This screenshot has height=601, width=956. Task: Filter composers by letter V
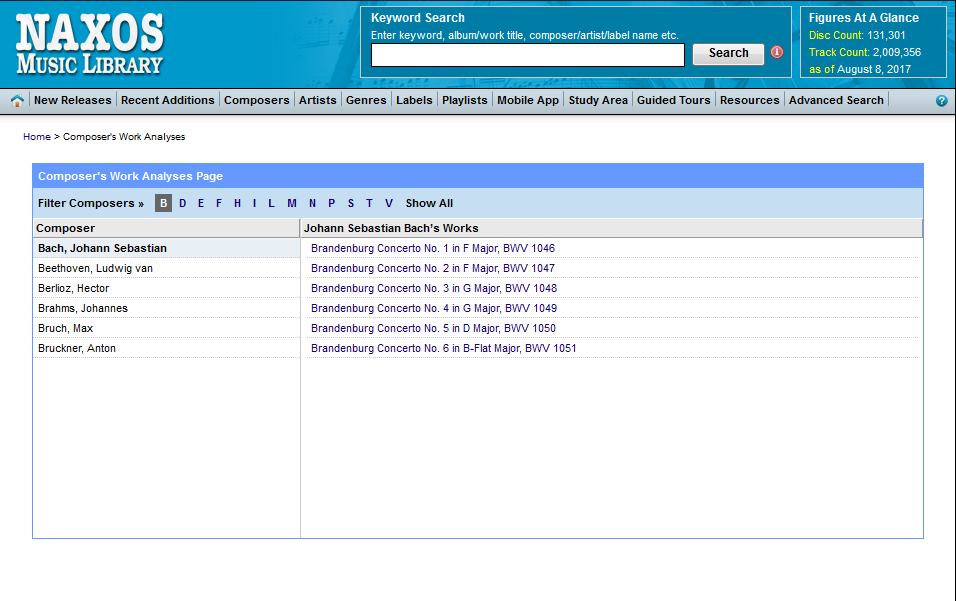[x=389, y=203]
